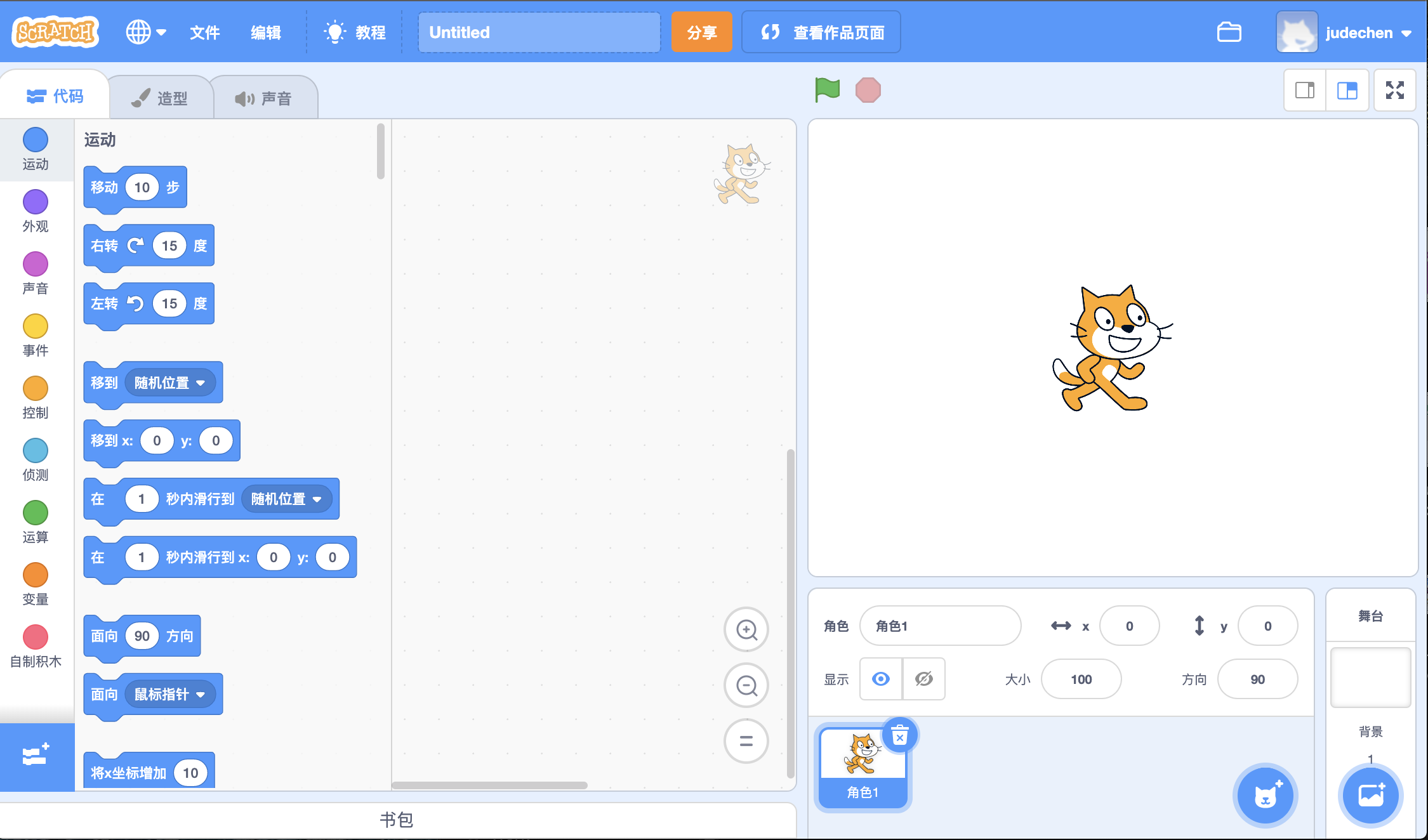The width and height of the screenshot is (1428, 840).
Task: Open the 文件 menu
Action: coord(205,32)
